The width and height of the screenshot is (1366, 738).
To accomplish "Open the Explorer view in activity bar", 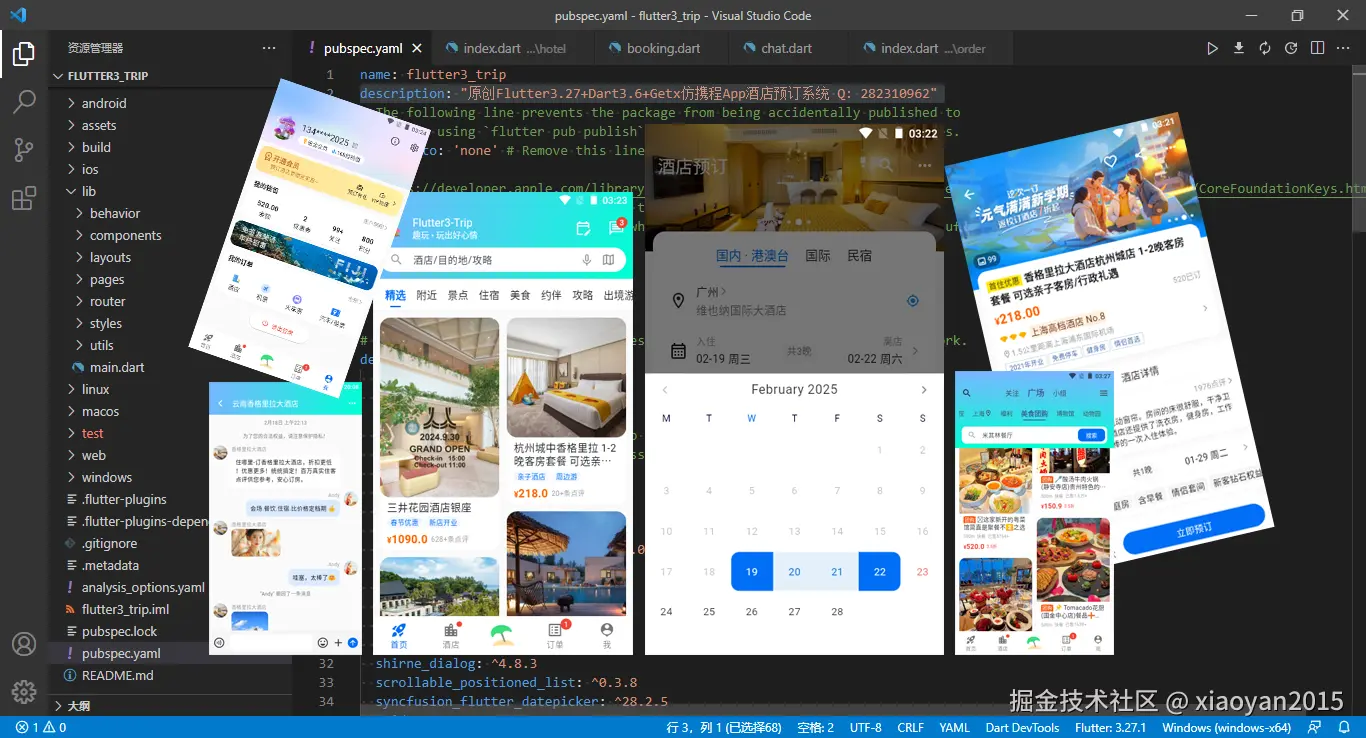I will point(24,54).
